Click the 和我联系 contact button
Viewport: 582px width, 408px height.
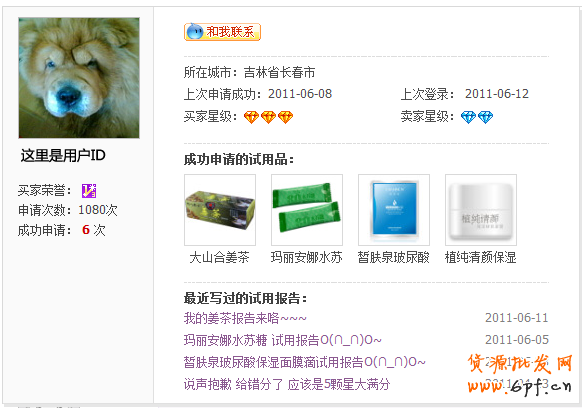click(222, 32)
